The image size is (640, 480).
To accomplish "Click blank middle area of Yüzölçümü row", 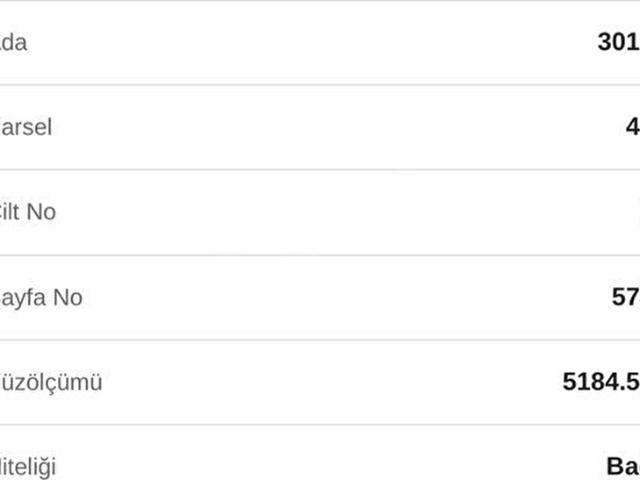I will tap(320, 383).
